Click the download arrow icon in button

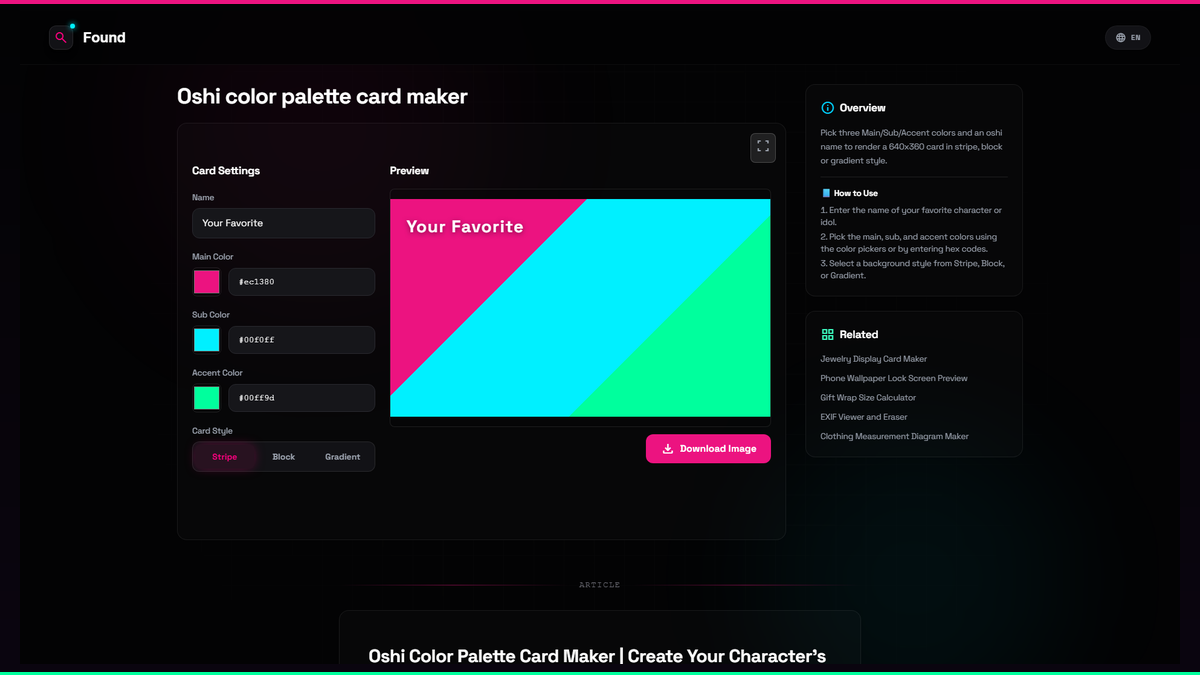(x=668, y=449)
